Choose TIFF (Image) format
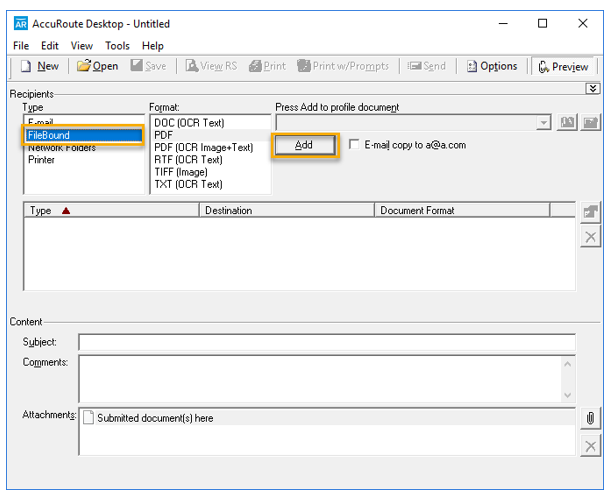This screenshot has width=613, height=497. (210, 172)
